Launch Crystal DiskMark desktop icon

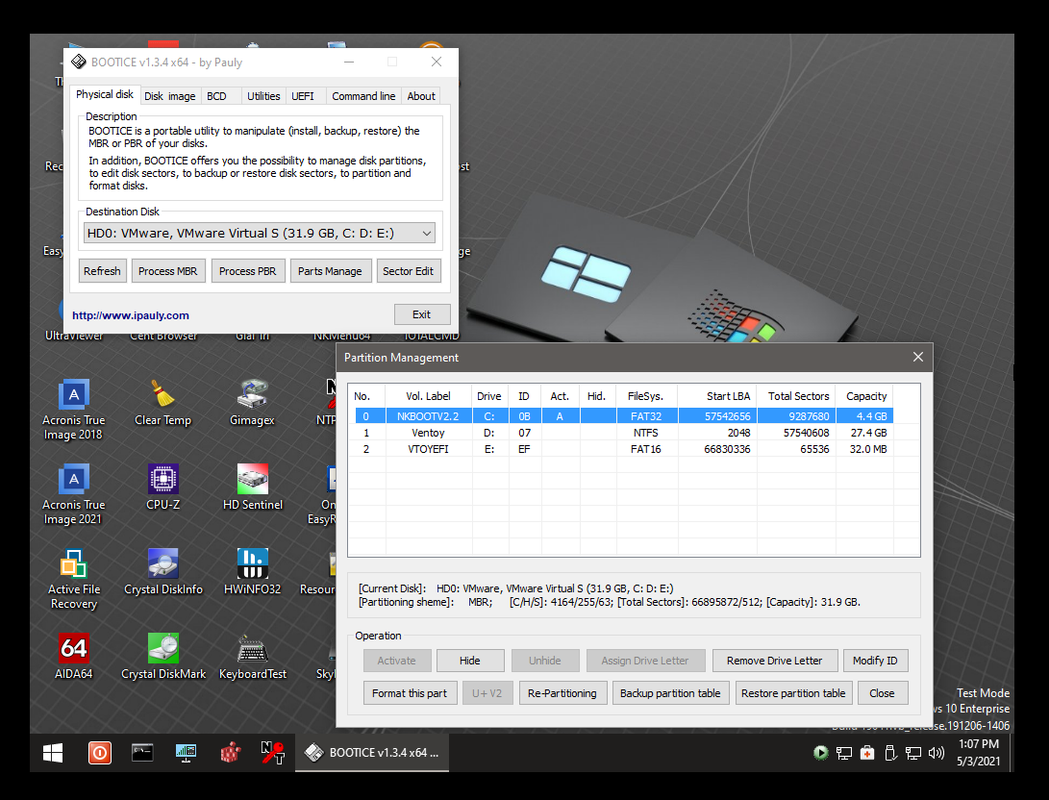pyautogui.click(x=163, y=657)
